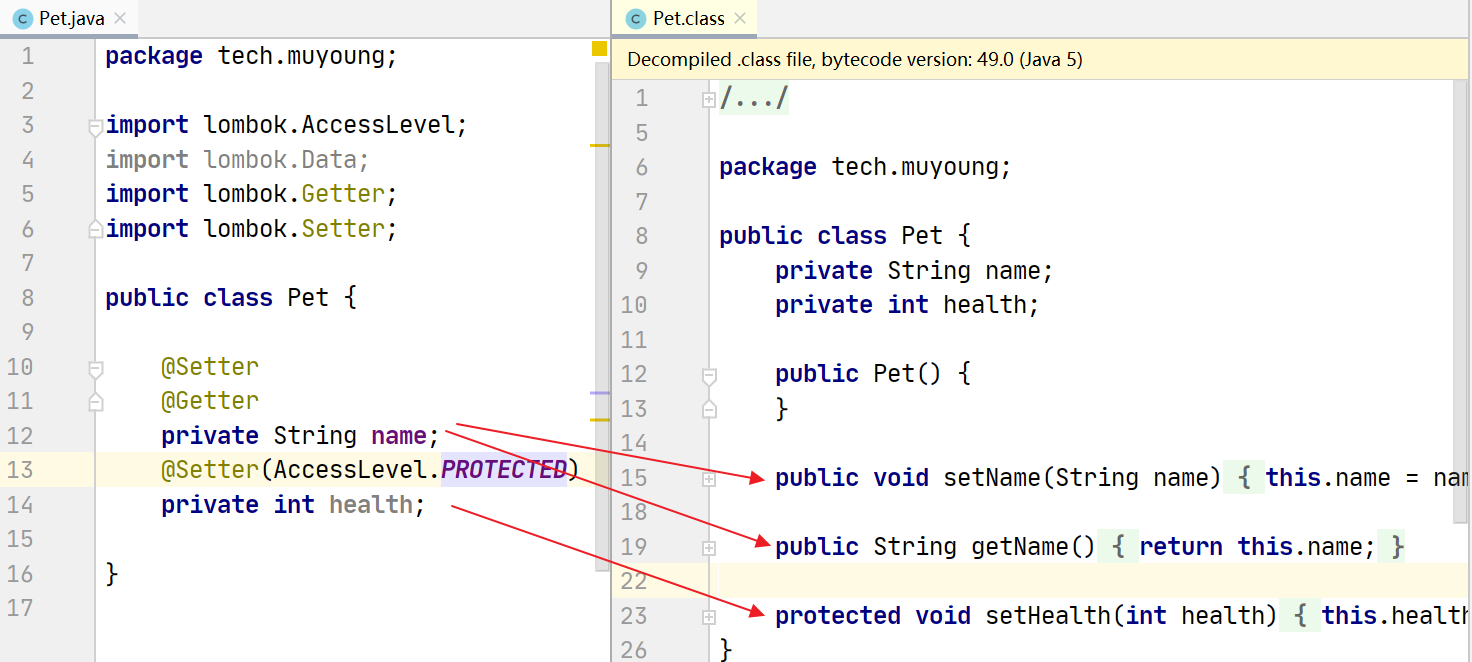The height and width of the screenshot is (662, 1472).
Task: Expand the setHealth method fold marker
Action: click(709, 617)
